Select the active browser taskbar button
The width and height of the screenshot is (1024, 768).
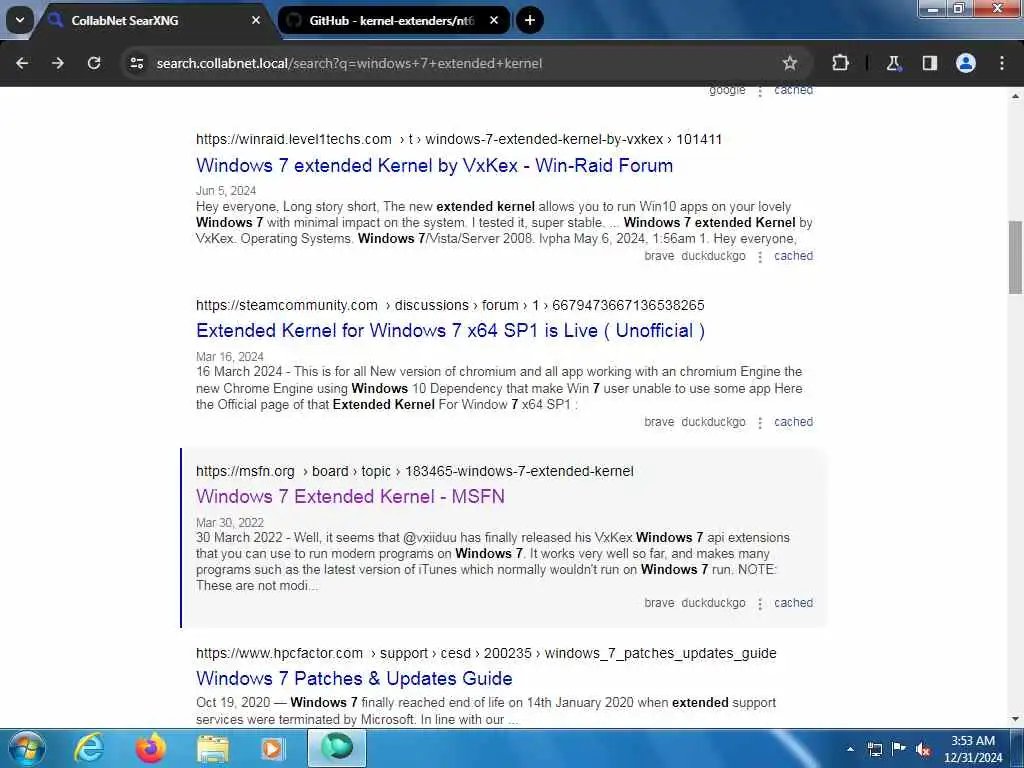click(x=337, y=748)
